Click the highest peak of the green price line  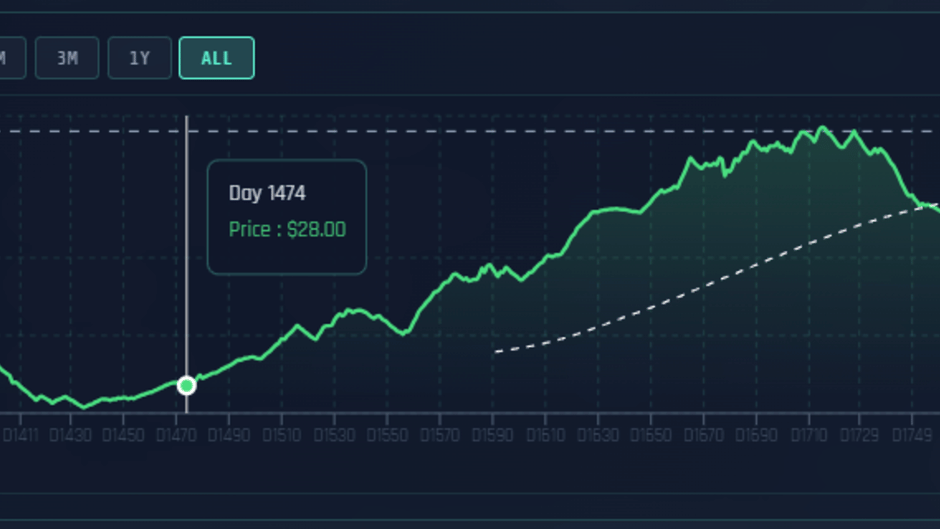click(x=822, y=128)
